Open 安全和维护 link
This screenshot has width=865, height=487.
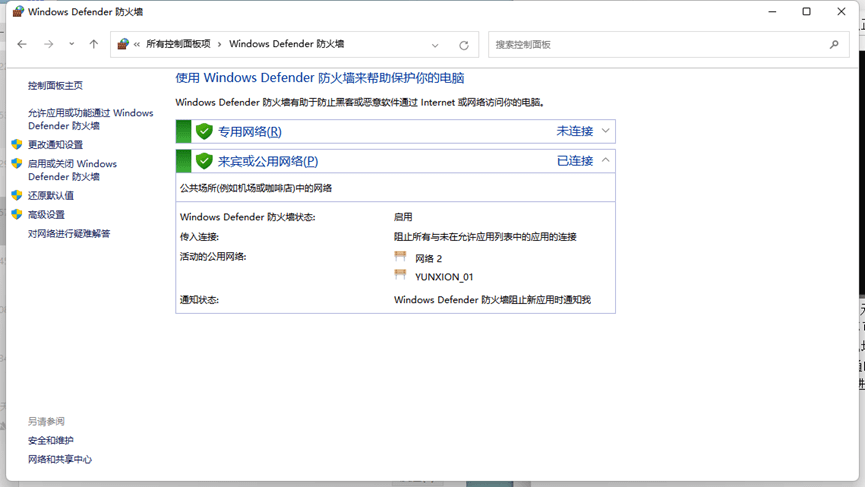click(x=51, y=440)
